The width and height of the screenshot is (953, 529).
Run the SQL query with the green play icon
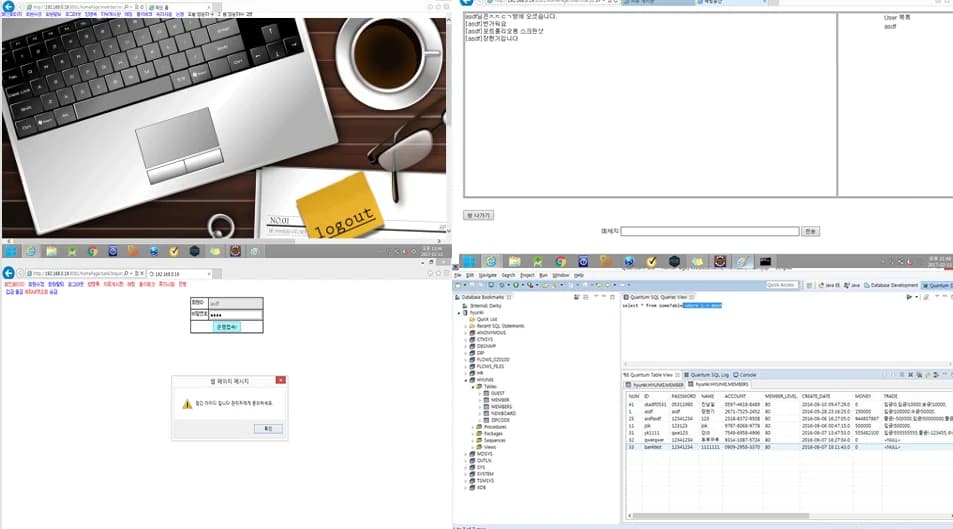click(x=909, y=297)
